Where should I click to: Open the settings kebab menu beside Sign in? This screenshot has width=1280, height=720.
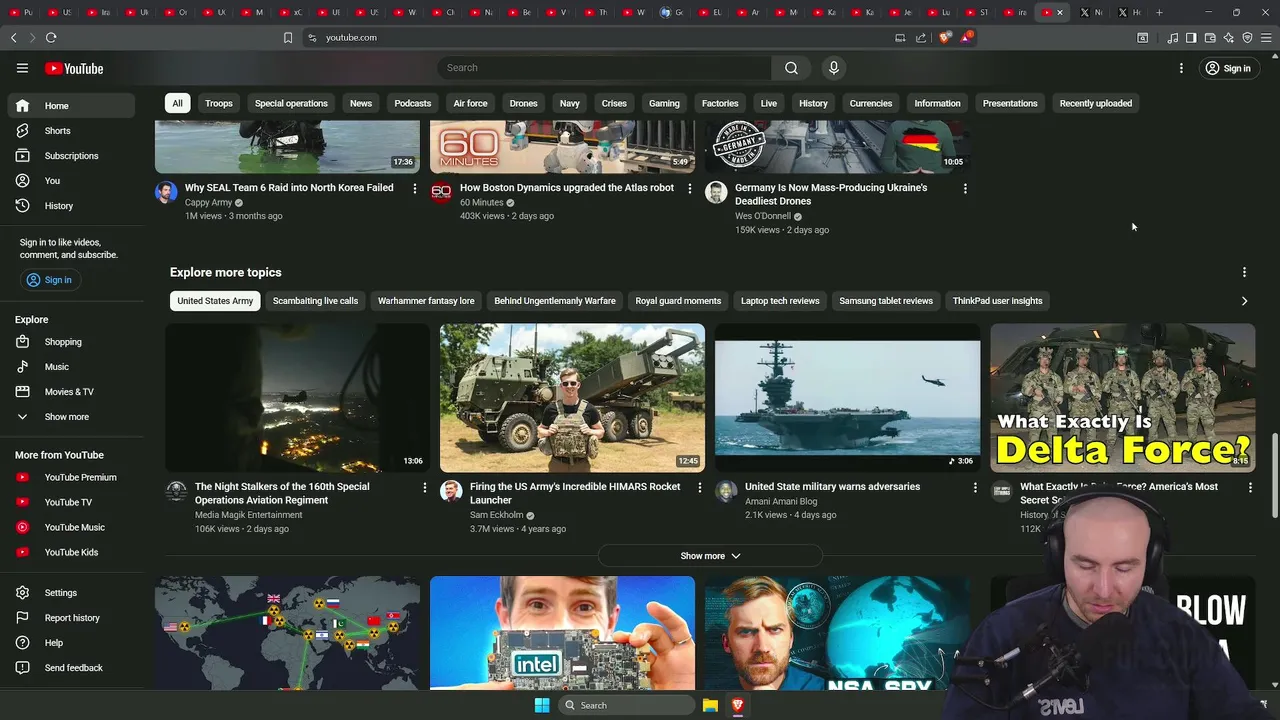click(1181, 68)
